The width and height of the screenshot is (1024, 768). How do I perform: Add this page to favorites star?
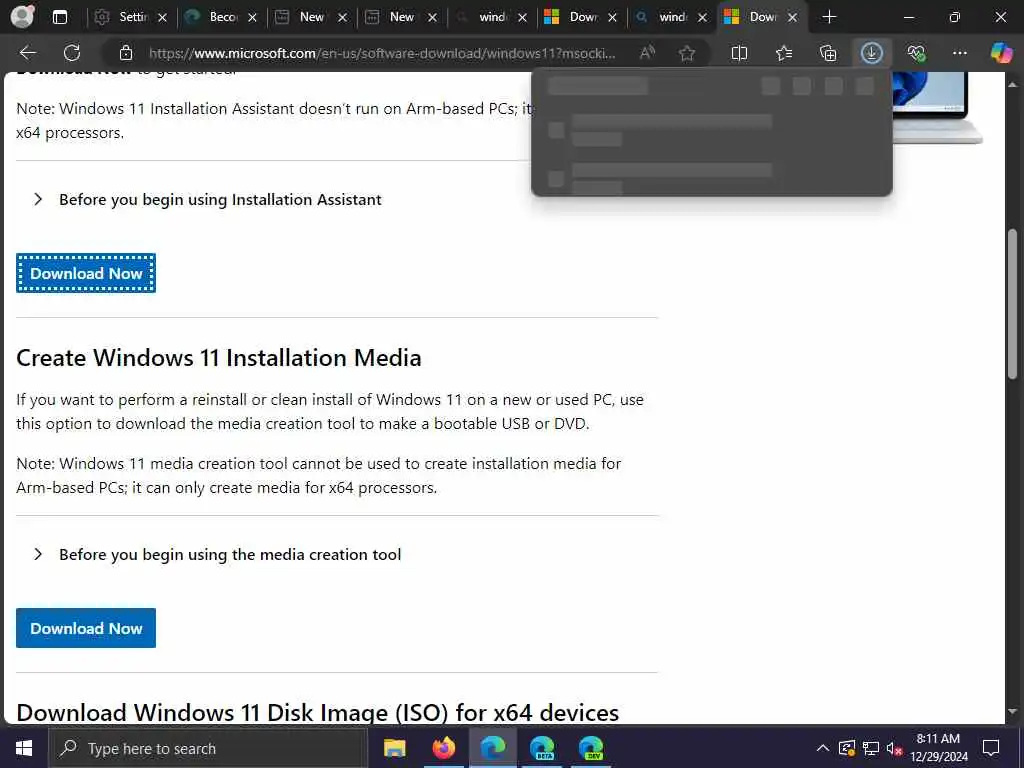(x=686, y=53)
